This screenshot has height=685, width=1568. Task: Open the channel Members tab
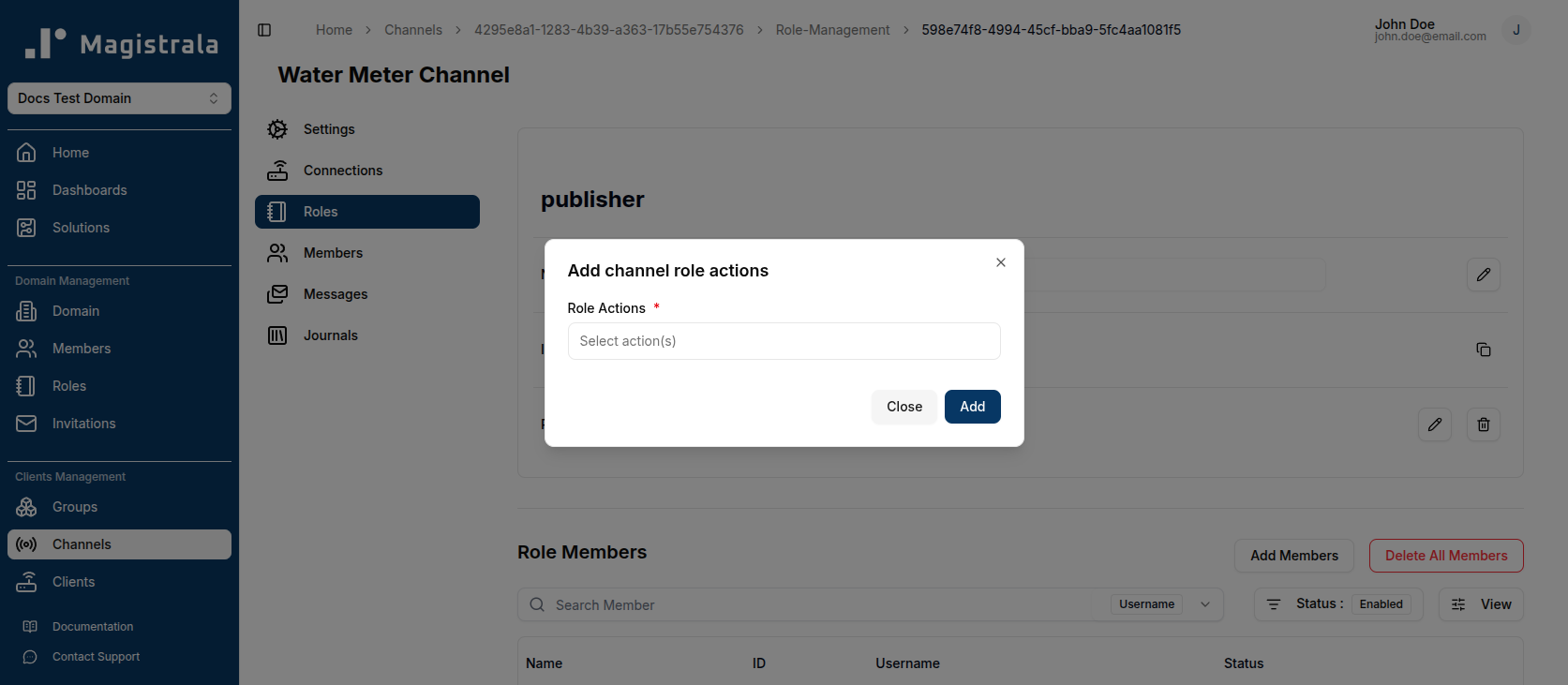tap(367, 253)
